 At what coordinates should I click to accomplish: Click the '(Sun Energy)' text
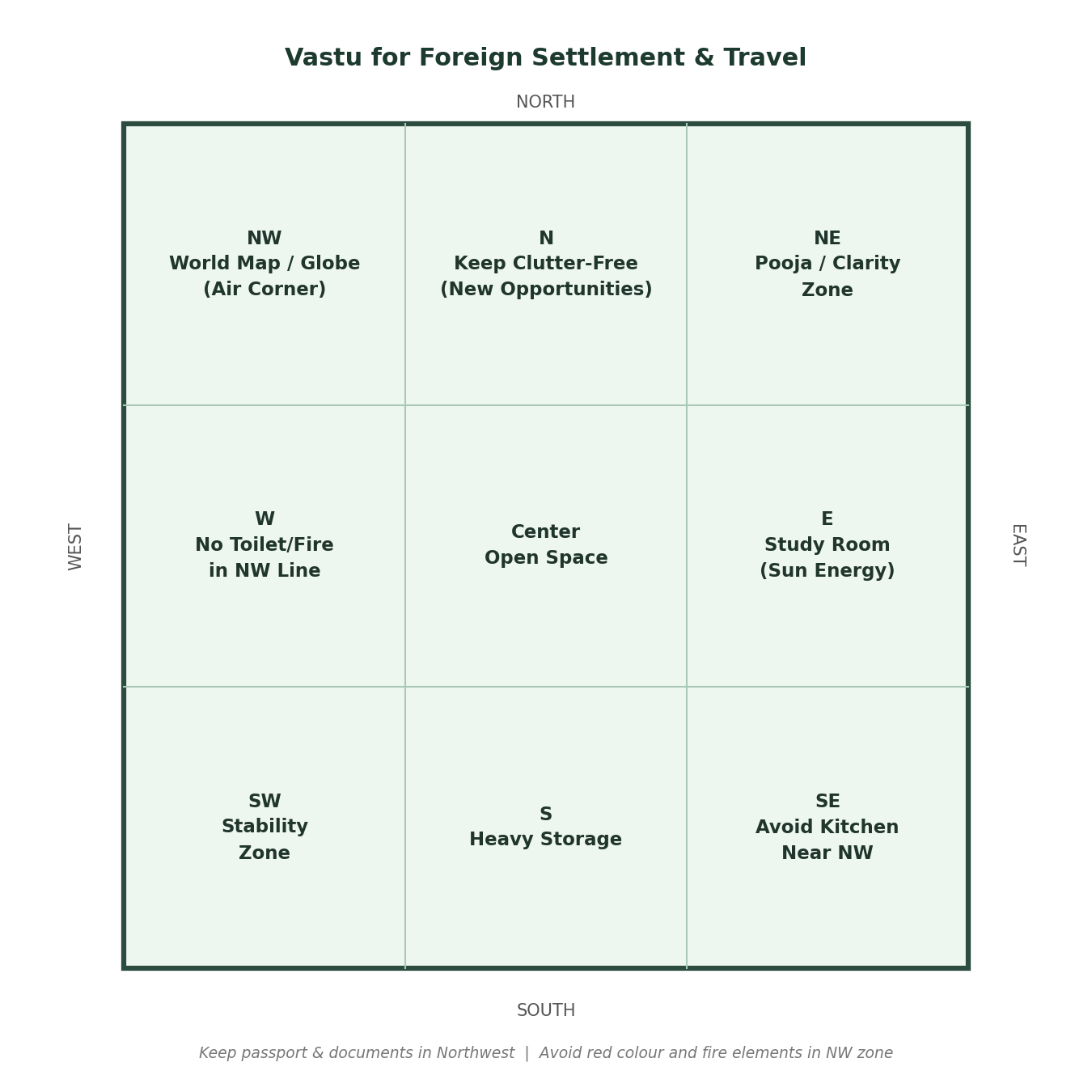tap(827, 571)
